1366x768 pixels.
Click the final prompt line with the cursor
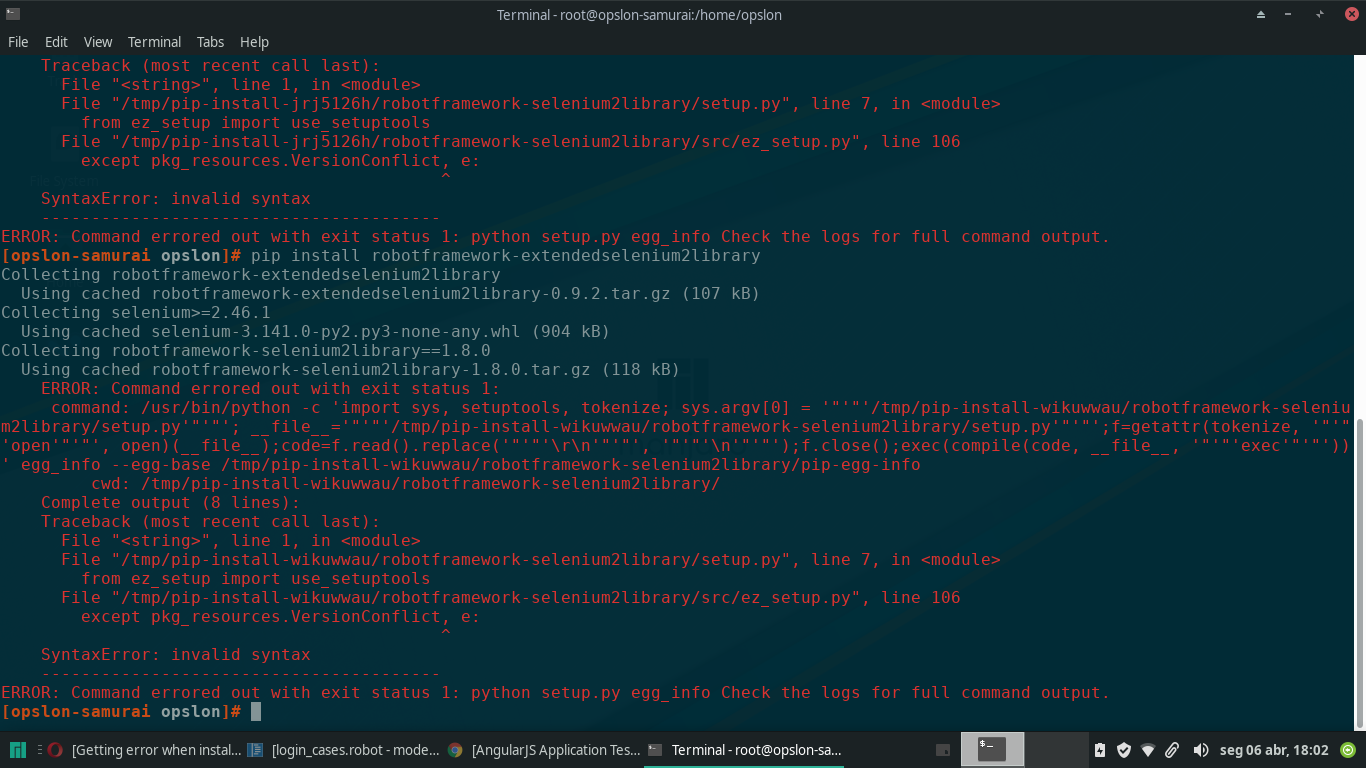[x=131, y=711]
